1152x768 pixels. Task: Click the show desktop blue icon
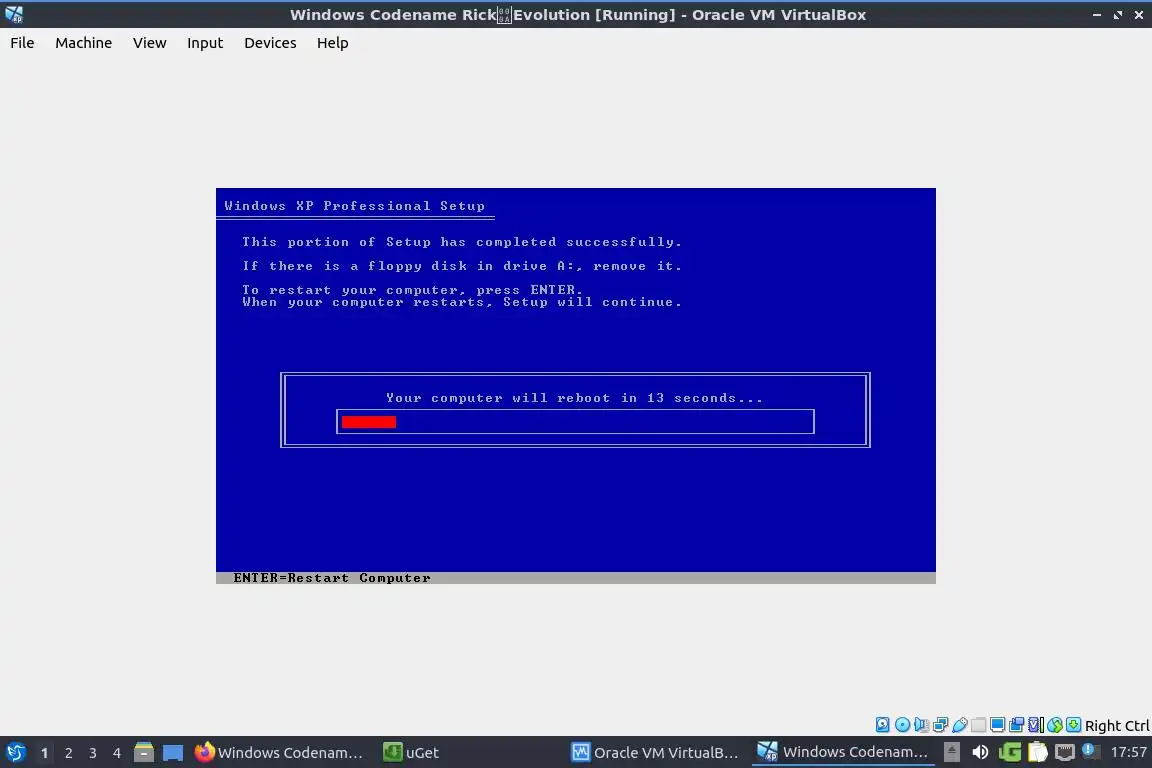(x=173, y=753)
